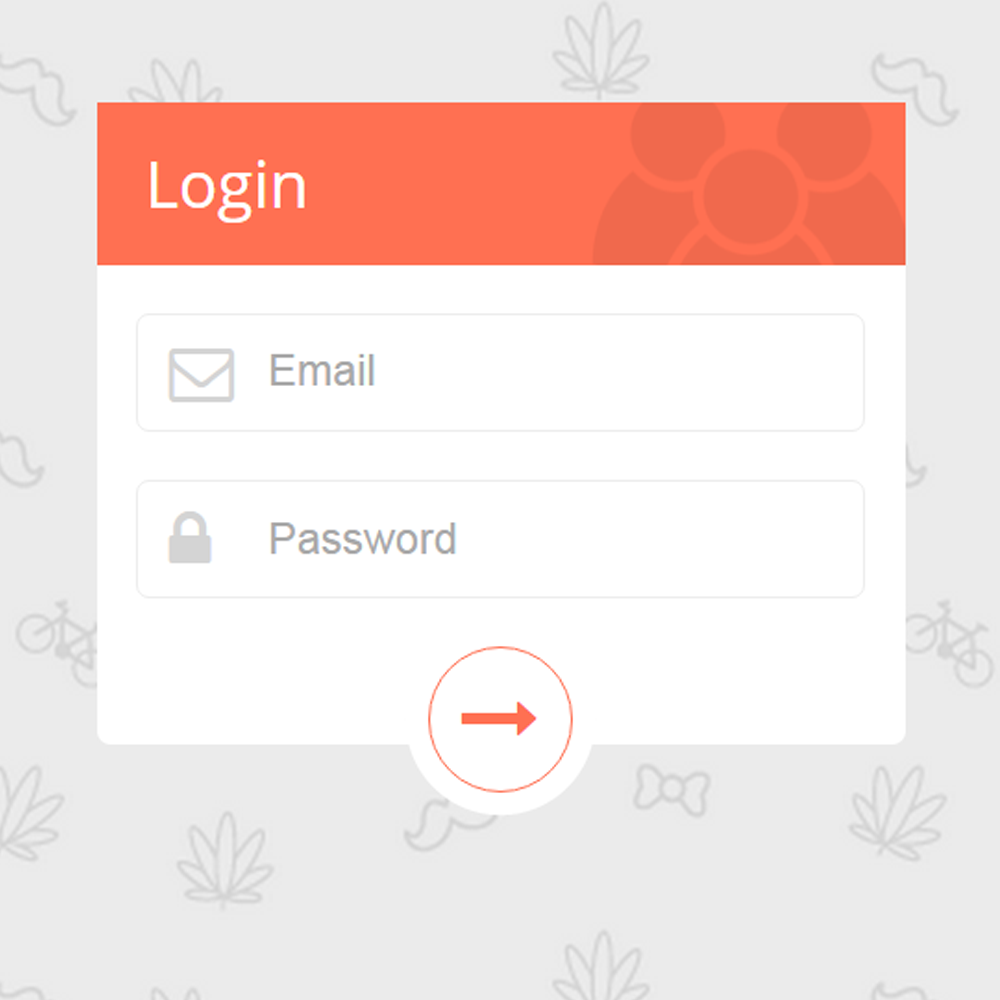Click the leaf icon at the bottom-right background
The height and width of the screenshot is (1000, 1000).
point(897,812)
